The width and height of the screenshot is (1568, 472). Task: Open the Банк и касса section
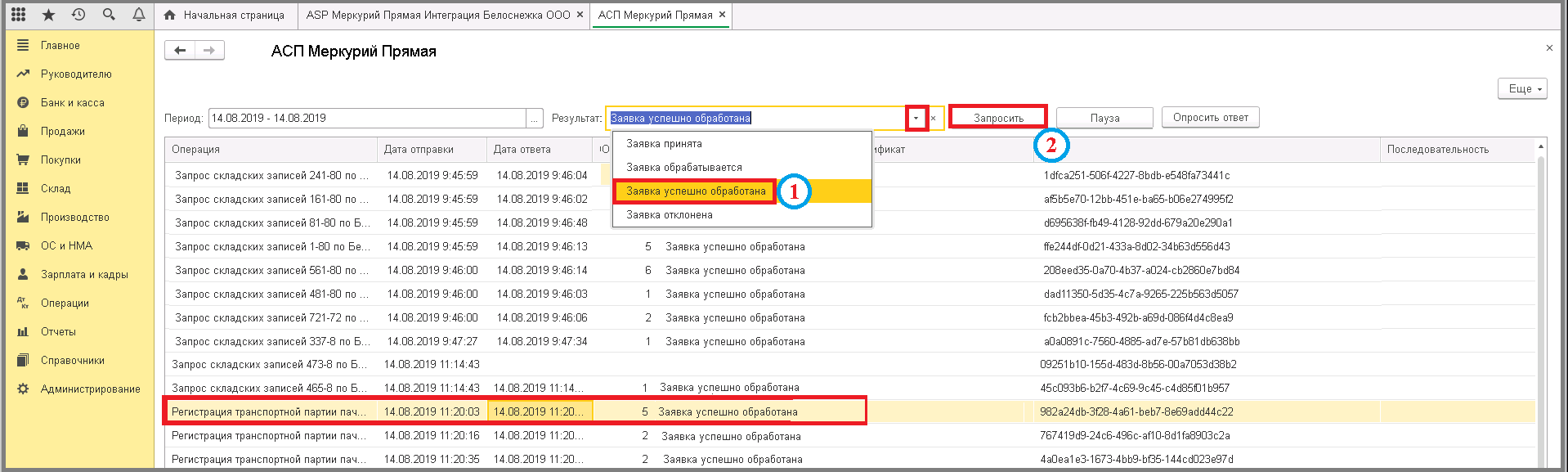72,103
